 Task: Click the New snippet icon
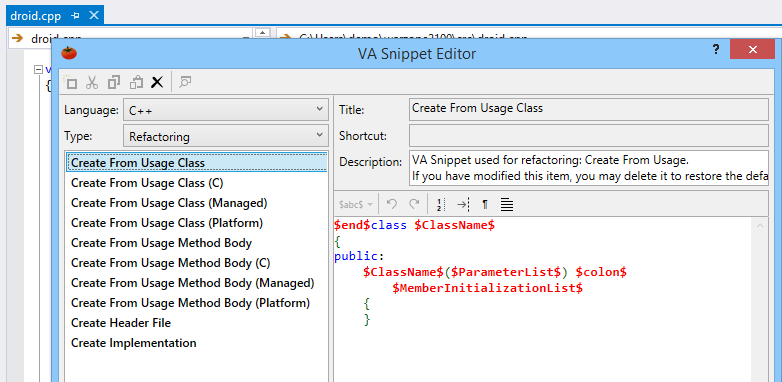point(70,82)
